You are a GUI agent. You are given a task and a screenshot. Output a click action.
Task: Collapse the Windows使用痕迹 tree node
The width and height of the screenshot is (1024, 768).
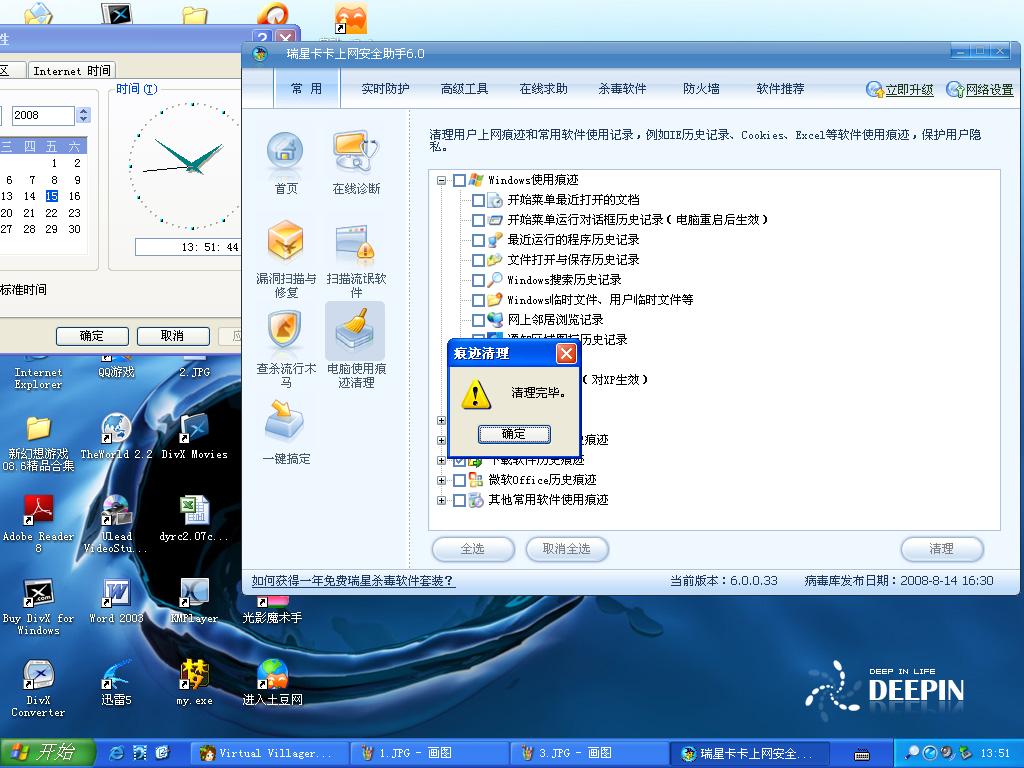441,180
